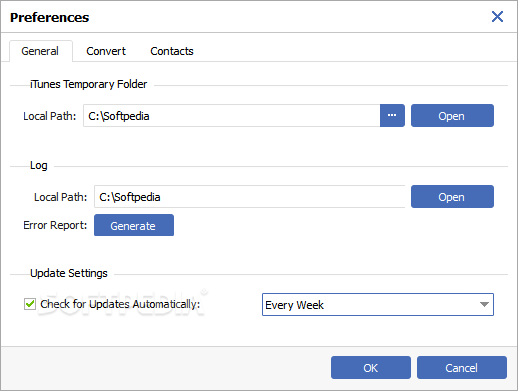Open the Log folder location
Screen dimensions: 518x391
point(452,196)
